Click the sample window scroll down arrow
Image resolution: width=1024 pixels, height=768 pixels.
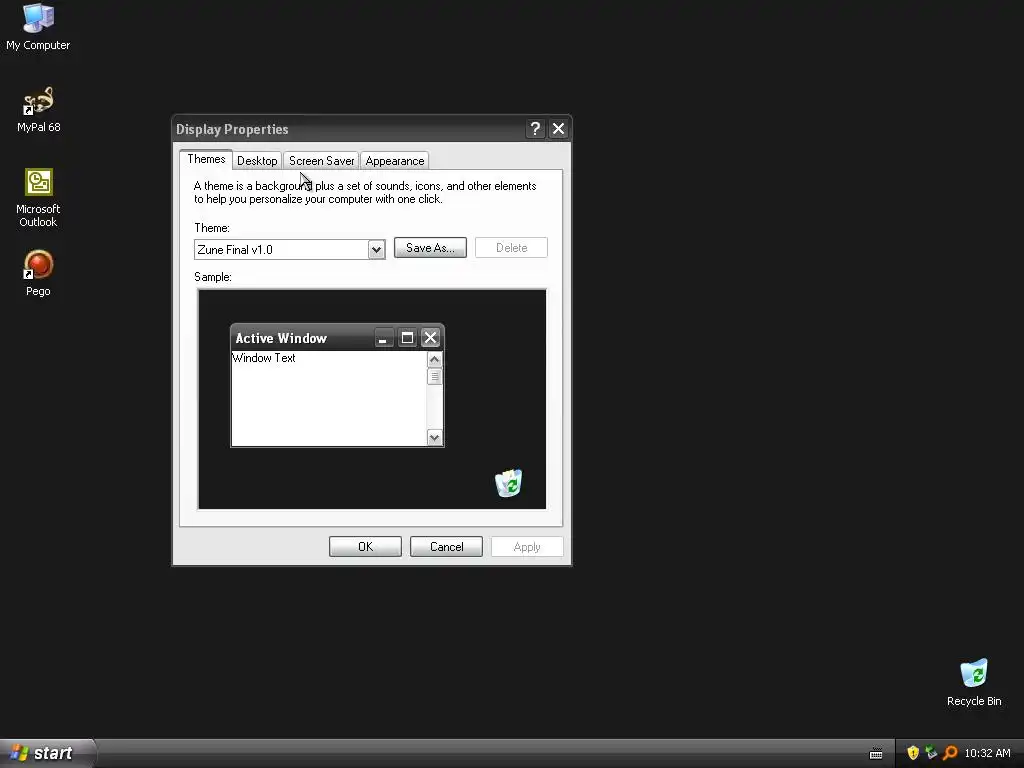click(434, 438)
